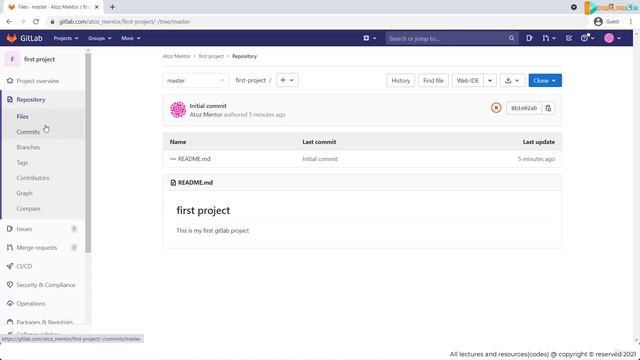The height and width of the screenshot is (360, 640).
Task: Click the failed pipeline status icon
Action: click(496, 108)
